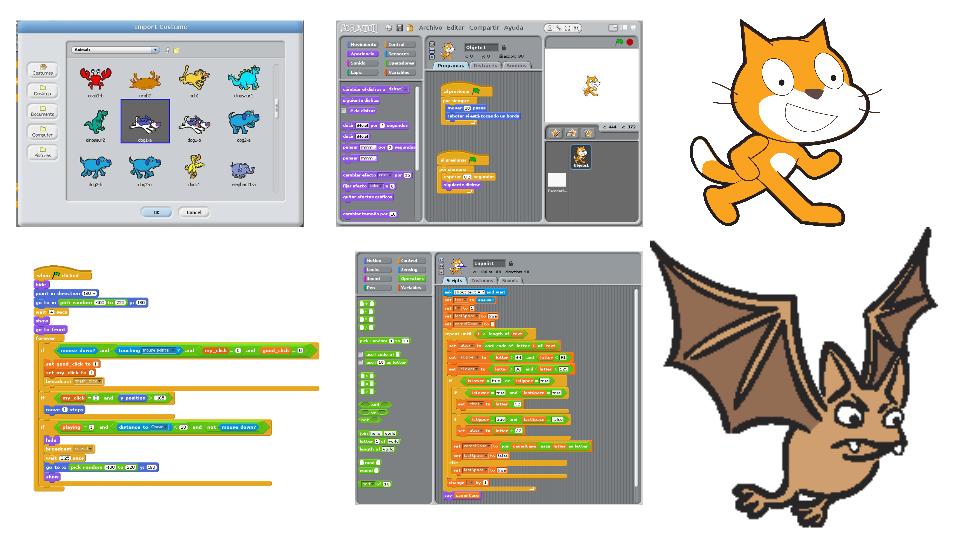This screenshot has width=960, height=540.
Task: Select the Movimiento block category
Action: [362, 44]
